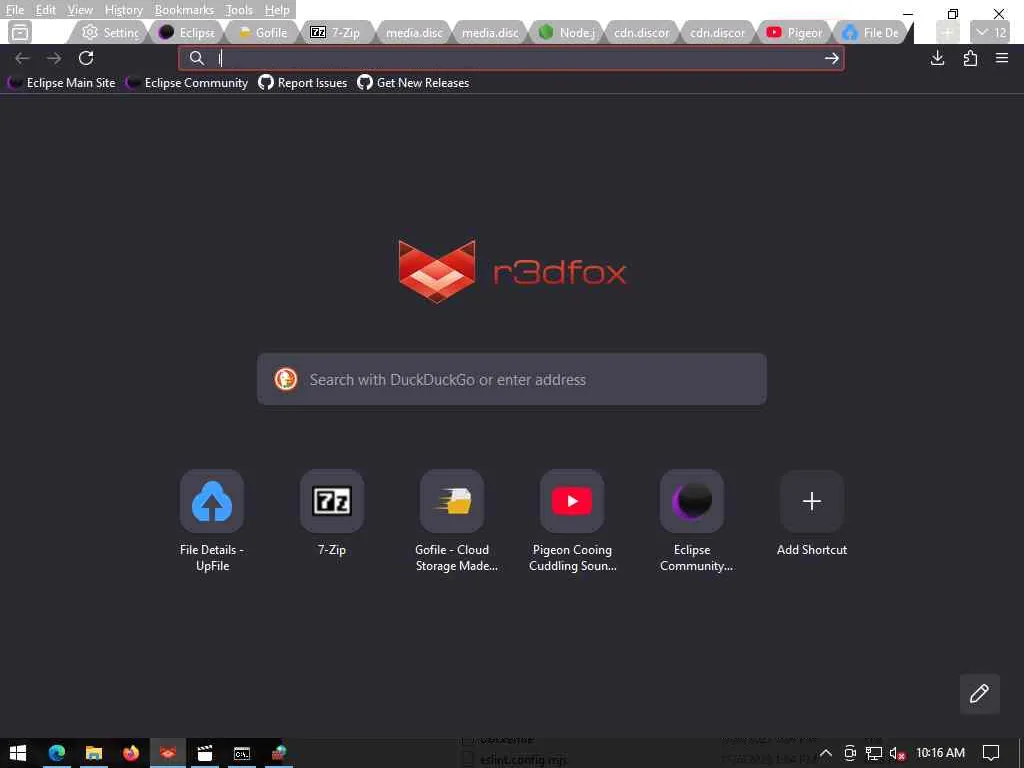Launch Microsoft Edge from taskbar
The image size is (1024, 768).
click(57, 753)
